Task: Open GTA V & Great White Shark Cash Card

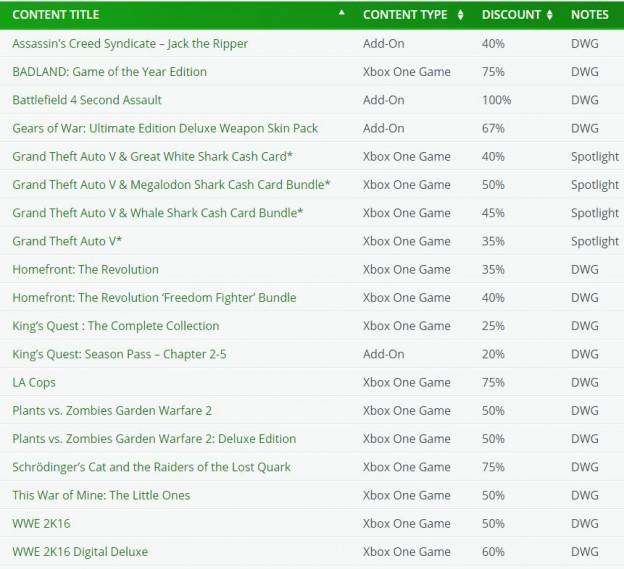Action: coord(152,157)
